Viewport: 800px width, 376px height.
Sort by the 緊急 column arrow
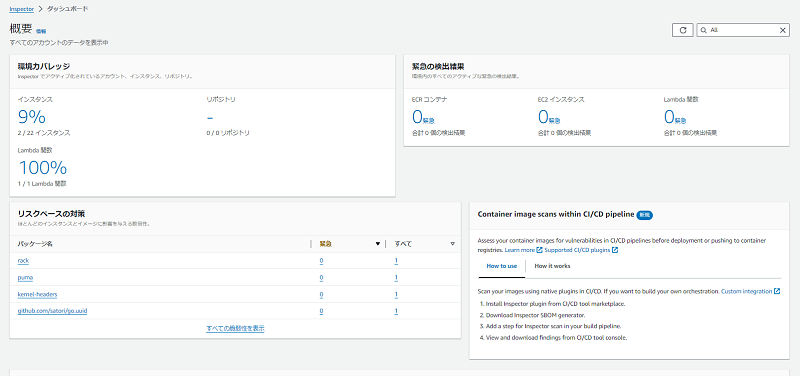pos(378,244)
